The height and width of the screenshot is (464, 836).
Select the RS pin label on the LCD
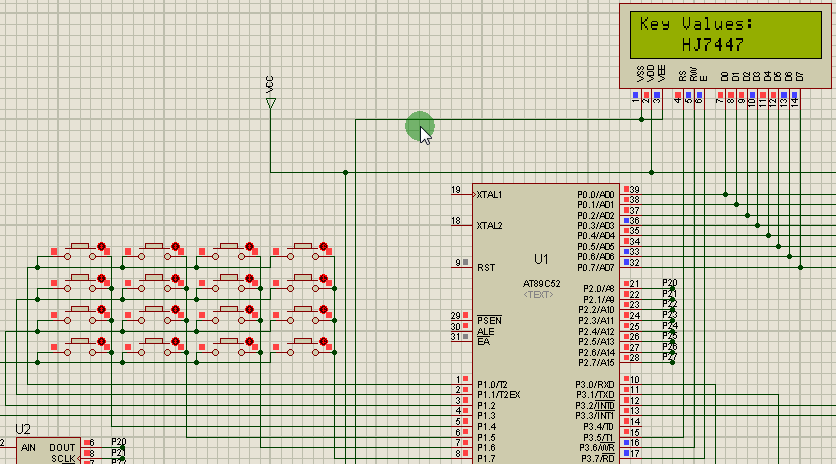pos(682,76)
